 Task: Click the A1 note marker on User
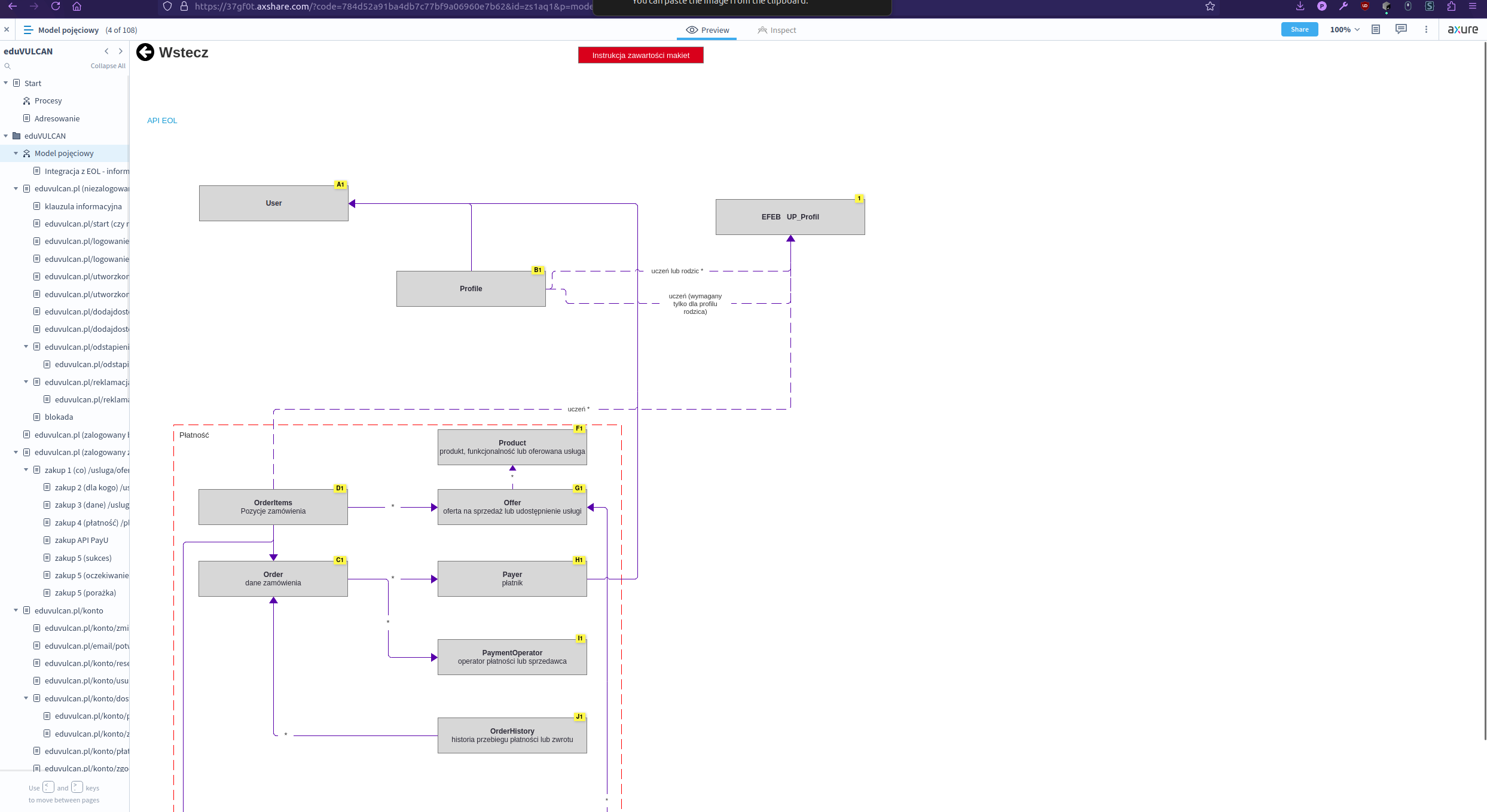coord(340,185)
